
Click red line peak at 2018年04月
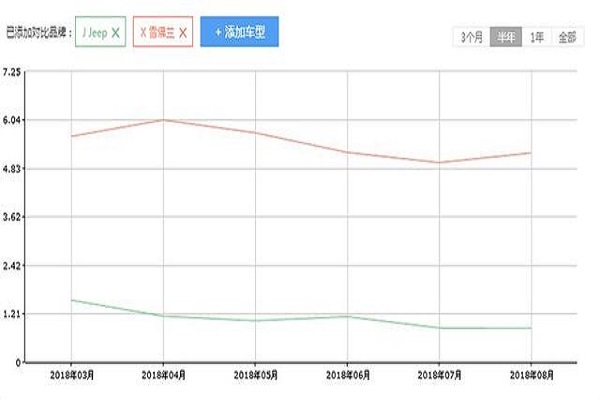[163, 120]
